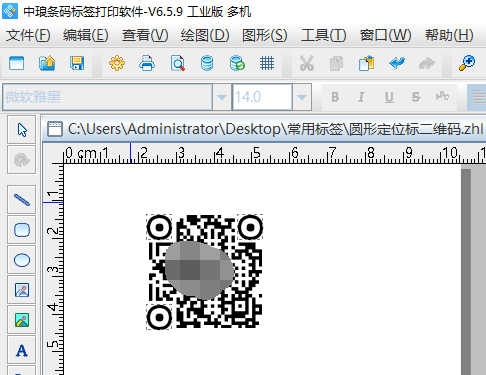Image resolution: width=486 pixels, height=375 pixels.
Task: Choose the text tool marked A
Action: 22,350
